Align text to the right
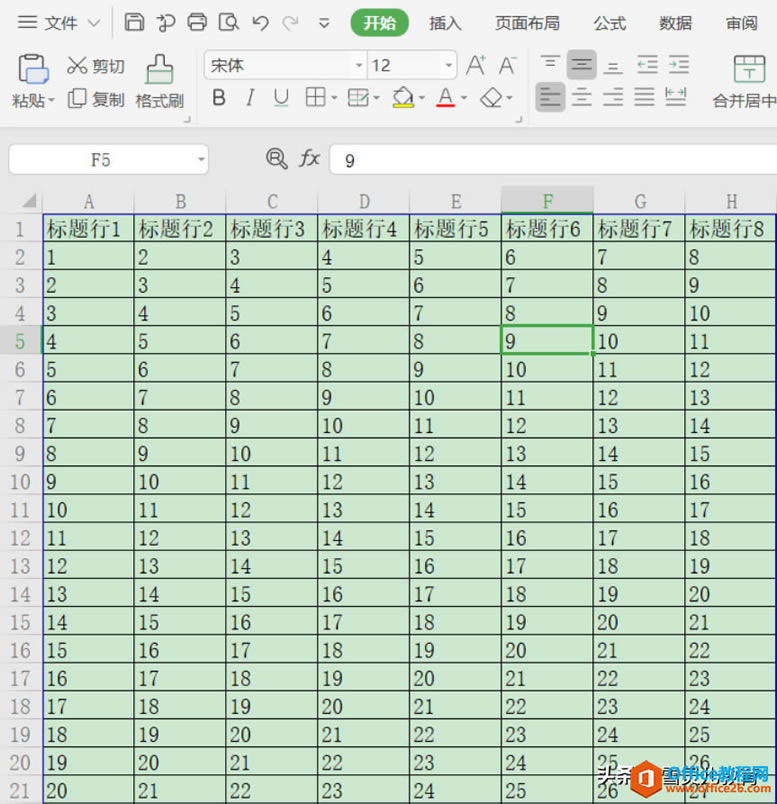 tap(613, 97)
